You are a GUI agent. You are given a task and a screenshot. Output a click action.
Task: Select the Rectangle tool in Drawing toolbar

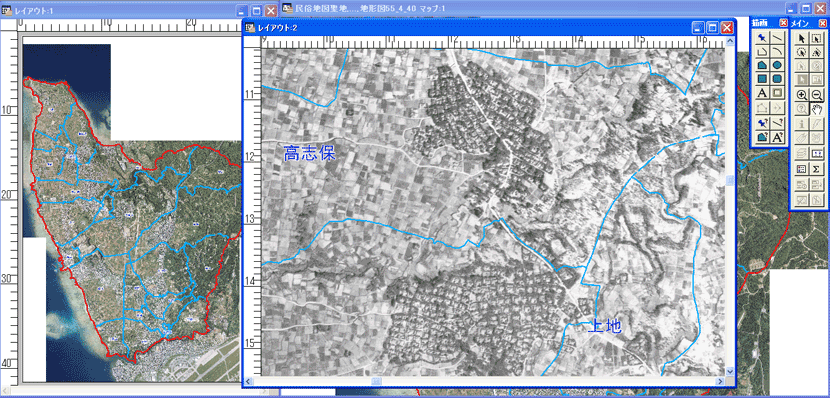(x=762, y=78)
